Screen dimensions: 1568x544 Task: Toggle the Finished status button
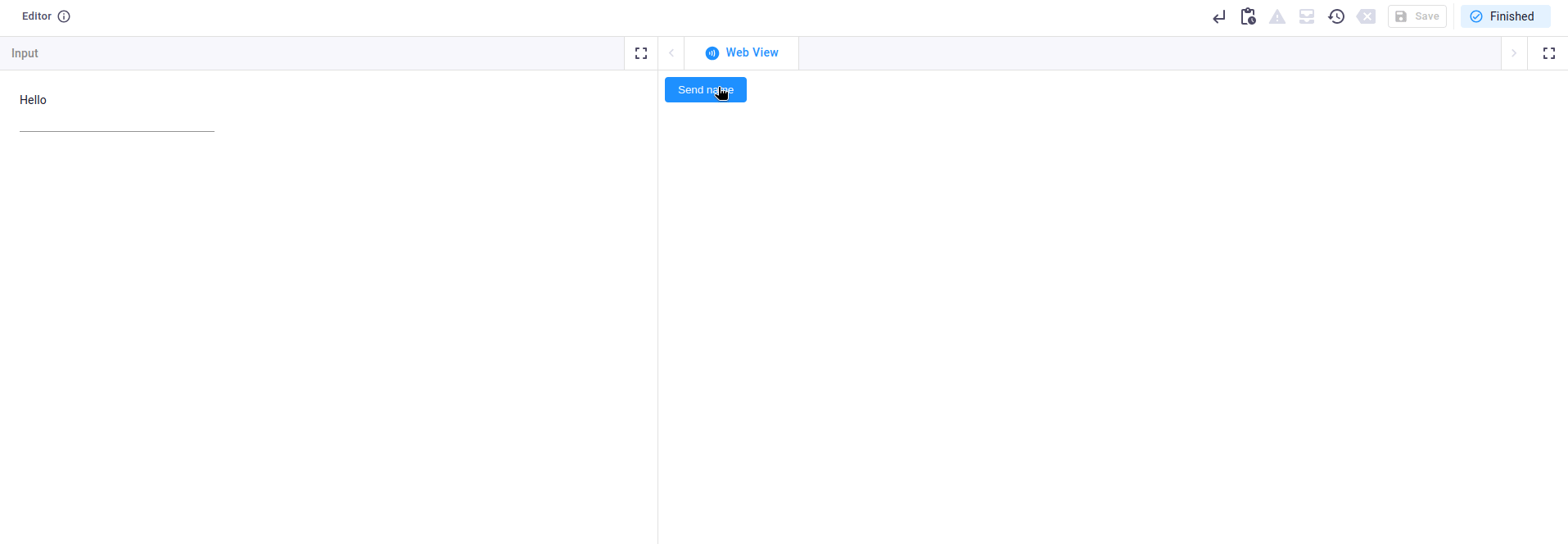[x=1505, y=16]
